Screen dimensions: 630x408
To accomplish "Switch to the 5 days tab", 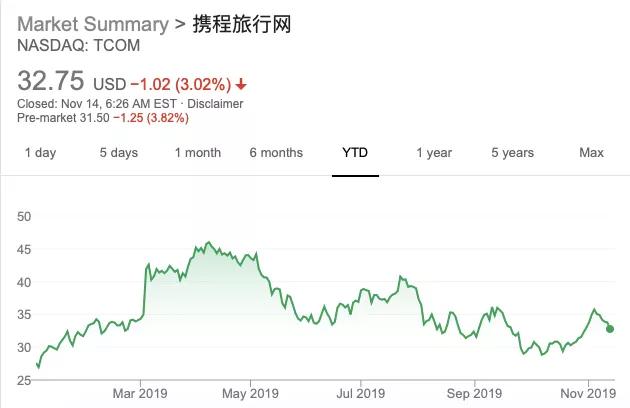I will [119, 153].
